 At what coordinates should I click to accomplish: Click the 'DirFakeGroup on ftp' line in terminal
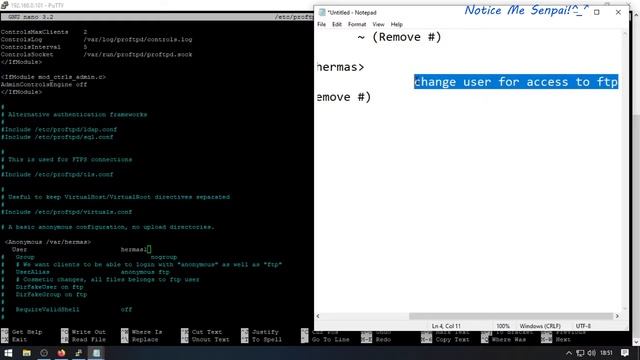tap(51, 294)
